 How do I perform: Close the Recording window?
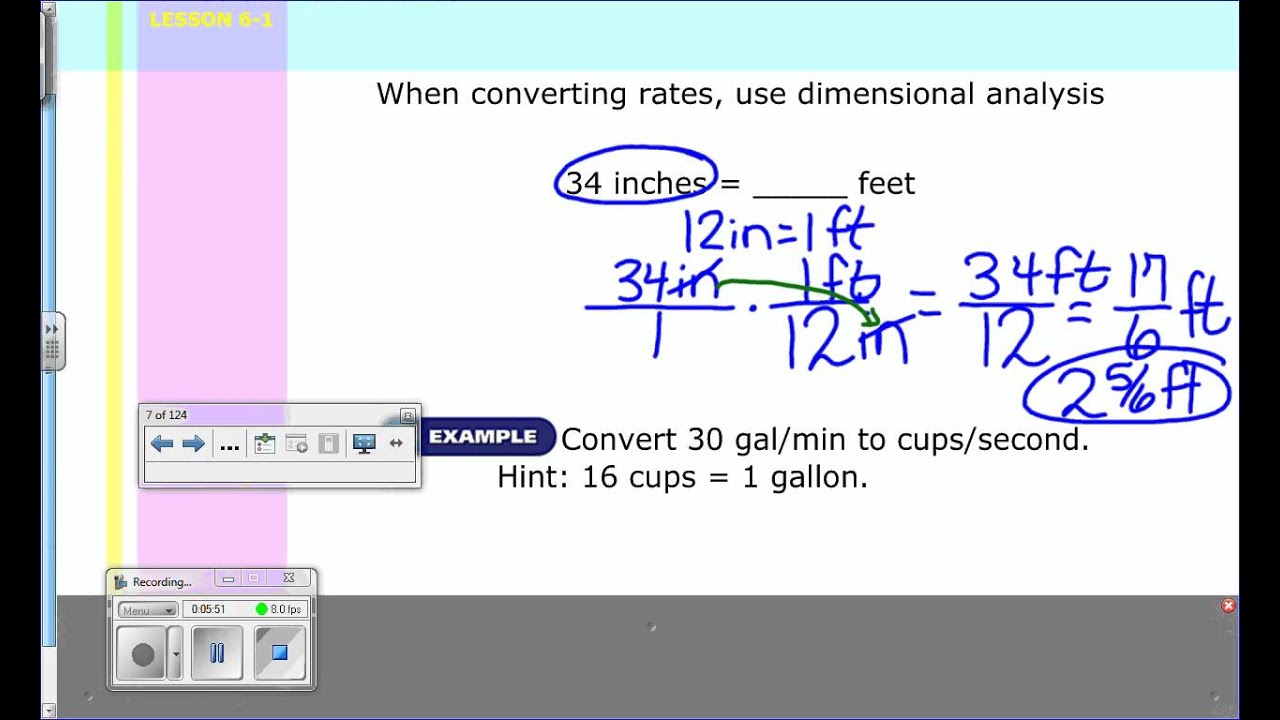[x=288, y=579]
